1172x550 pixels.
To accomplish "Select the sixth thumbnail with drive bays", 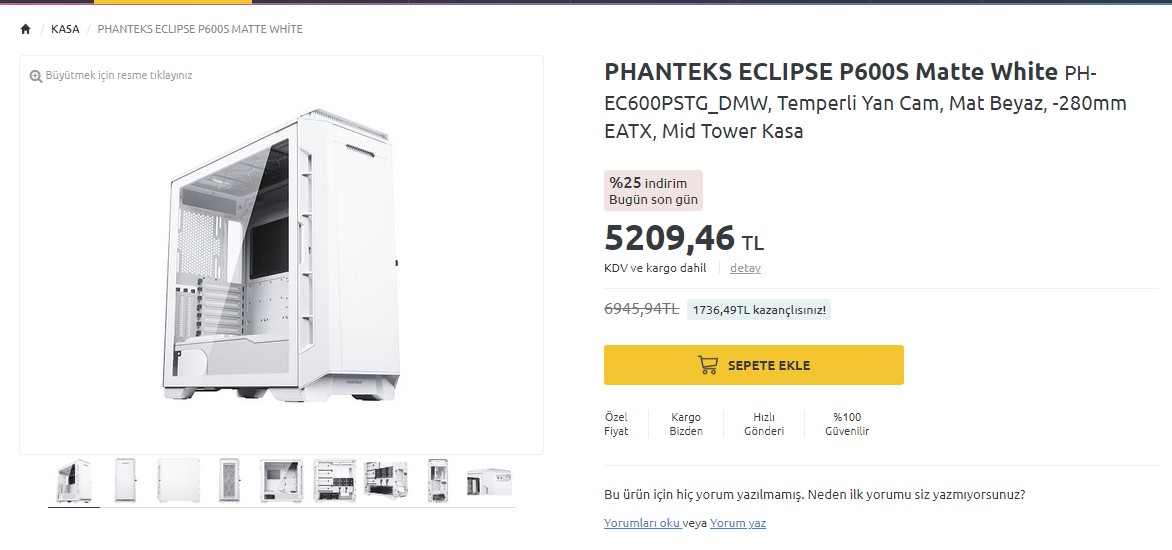I will click(x=334, y=481).
